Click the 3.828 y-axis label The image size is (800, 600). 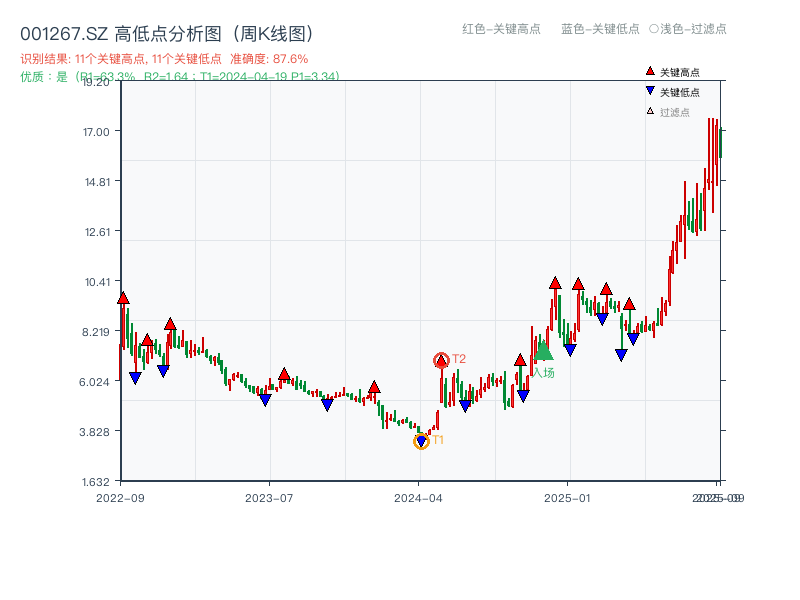(x=94, y=432)
